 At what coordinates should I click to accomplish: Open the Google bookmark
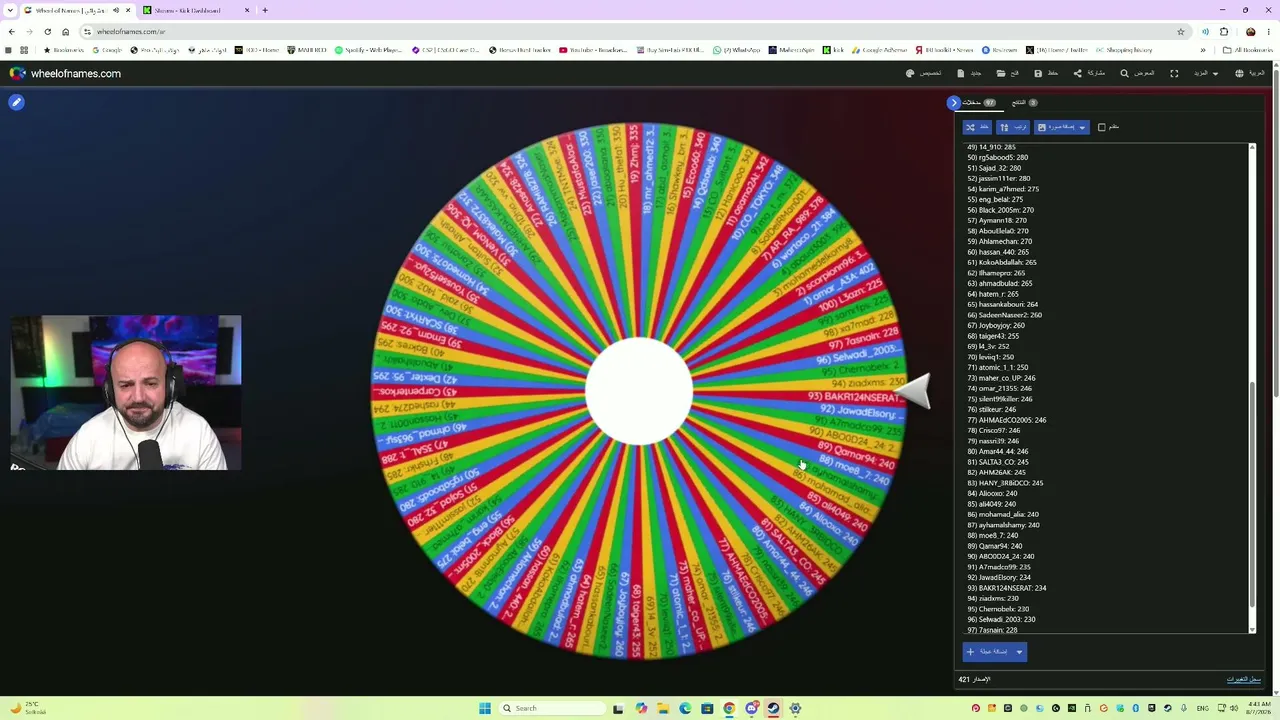[106, 50]
